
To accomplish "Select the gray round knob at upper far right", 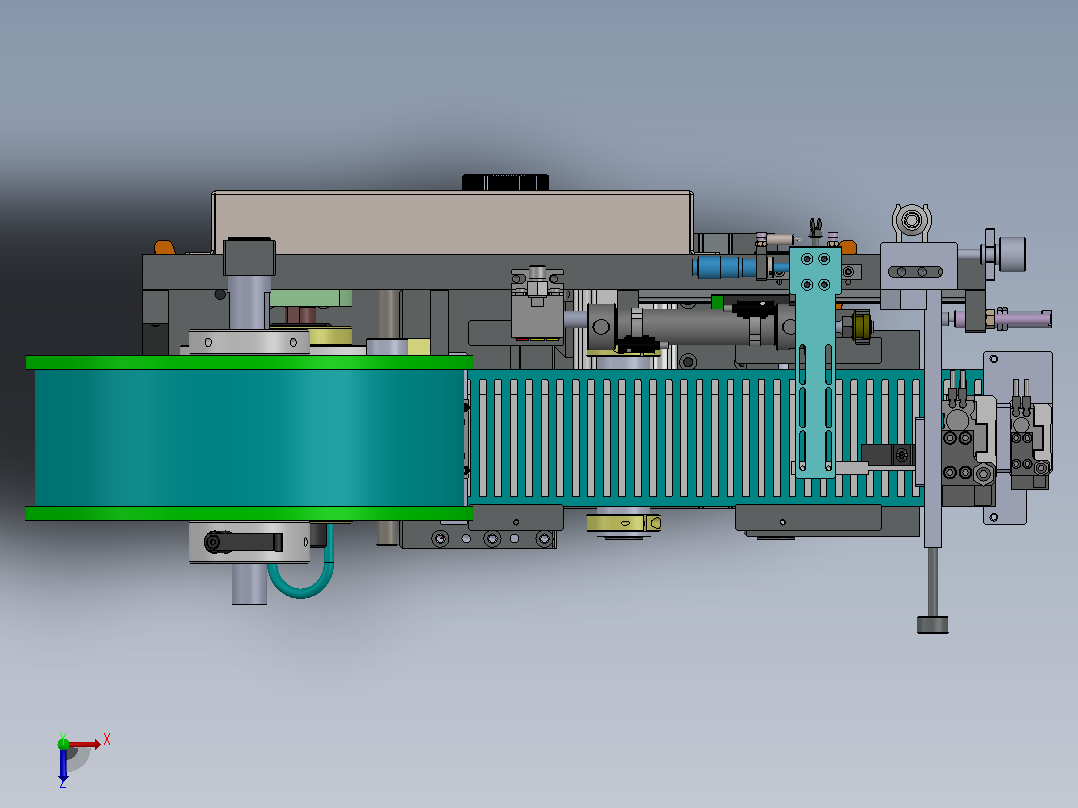I will click(1012, 254).
